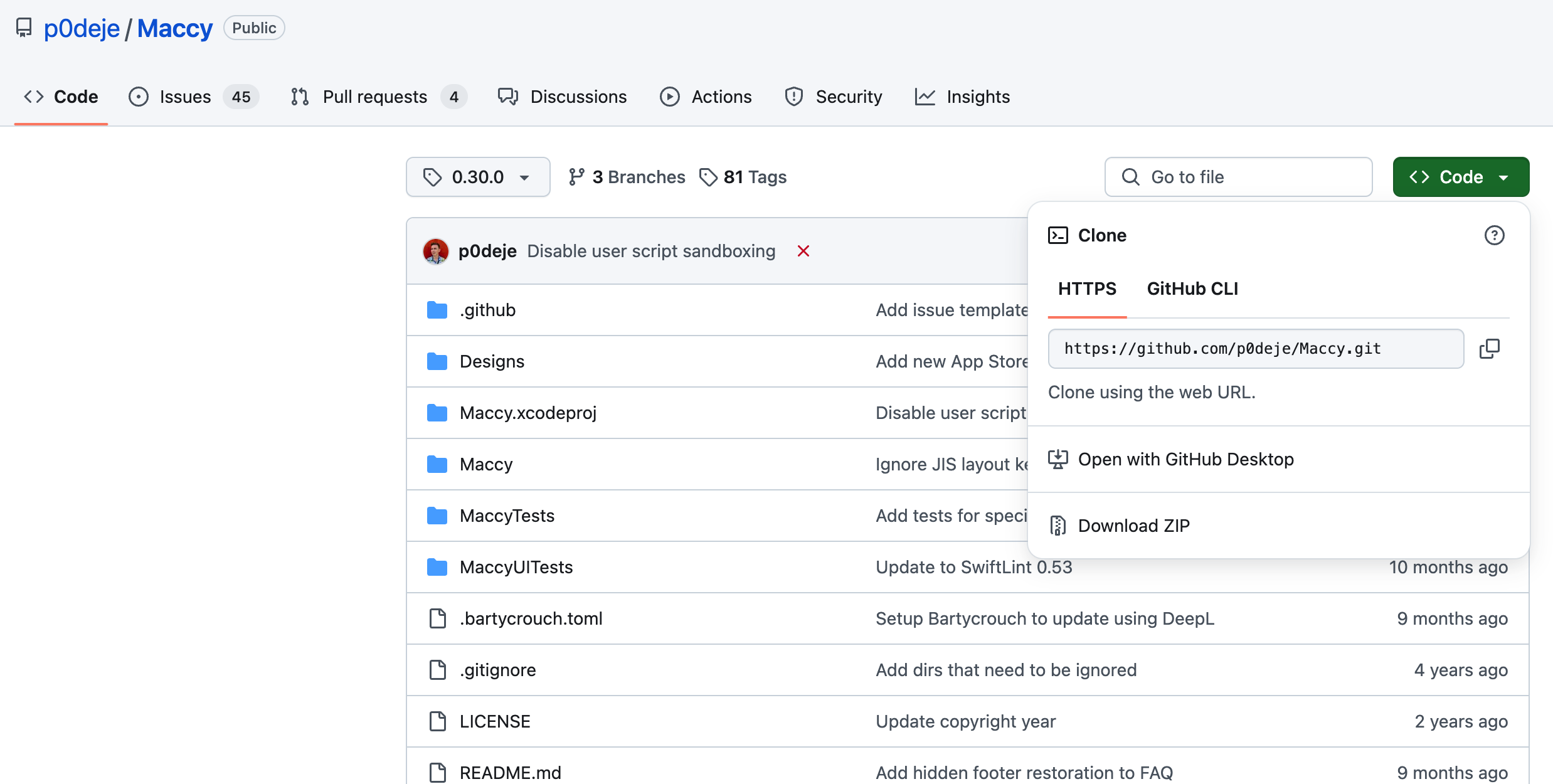Click the MaccyUITests folder icon
Viewport: 1553px width, 784px height.
437,567
